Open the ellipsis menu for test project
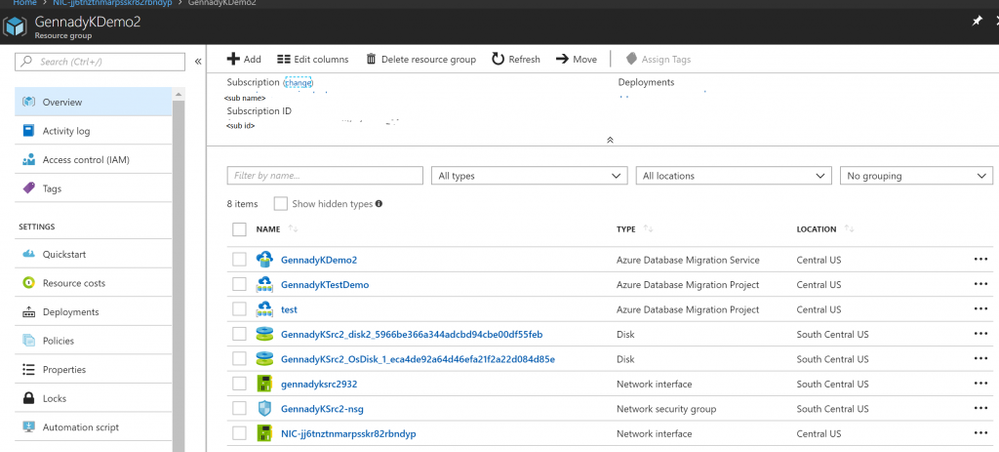999x452 pixels. [980, 309]
